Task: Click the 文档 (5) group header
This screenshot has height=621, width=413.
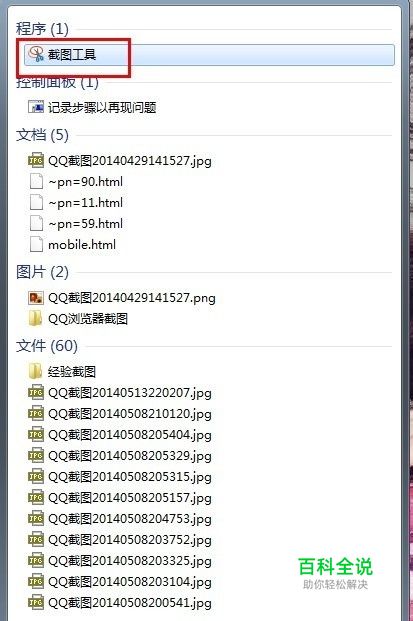Action: pos(42,135)
